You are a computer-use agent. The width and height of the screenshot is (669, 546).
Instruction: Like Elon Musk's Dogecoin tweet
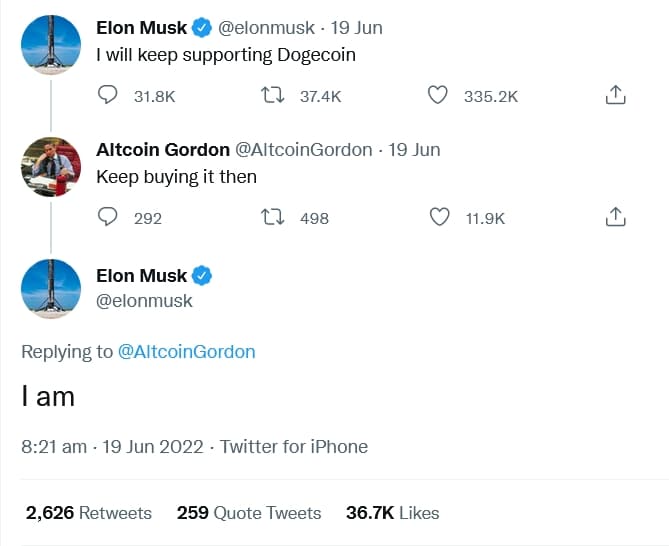(x=438, y=95)
